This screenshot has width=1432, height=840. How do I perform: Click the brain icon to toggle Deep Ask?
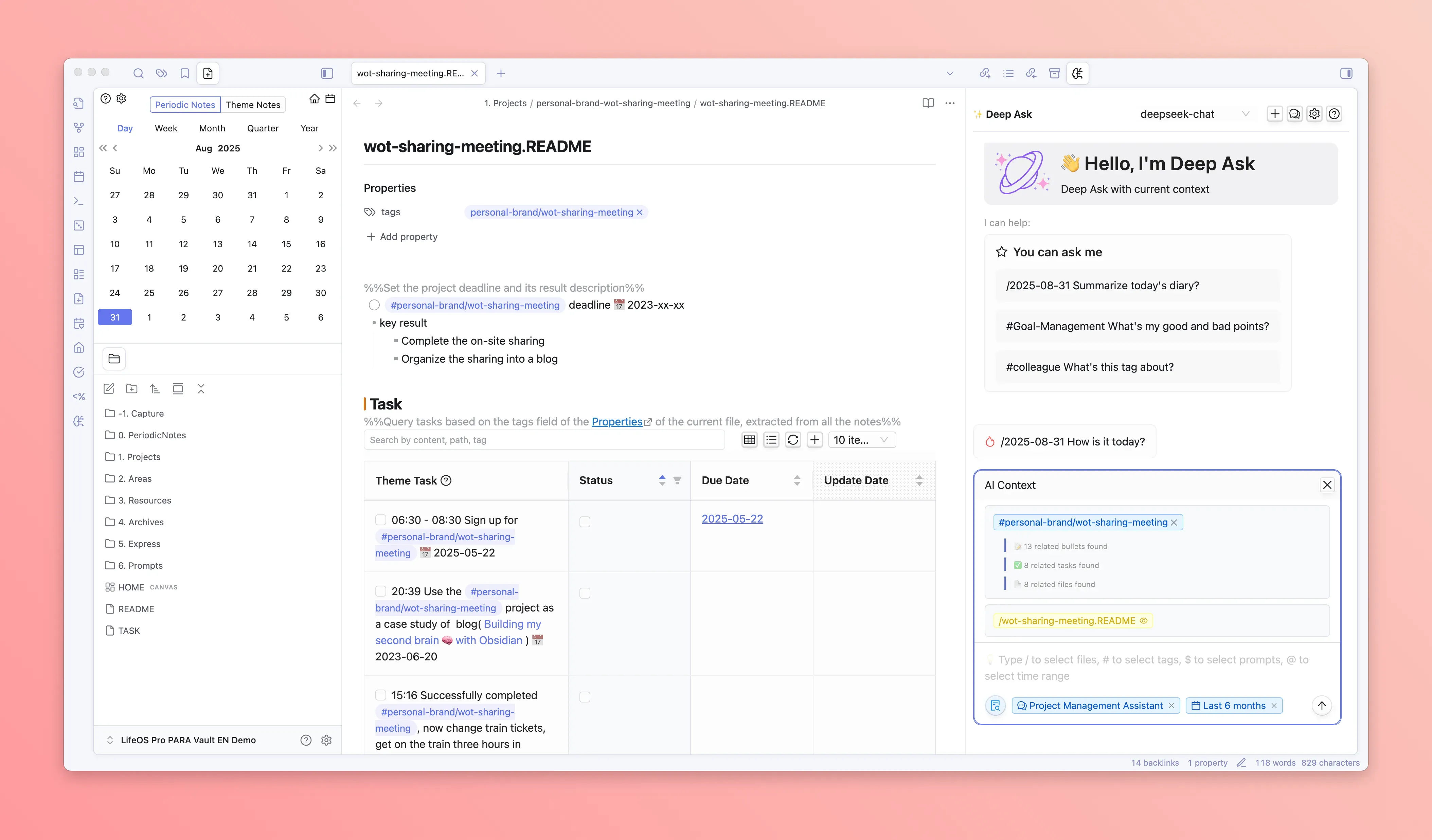click(x=1078, y=73)
